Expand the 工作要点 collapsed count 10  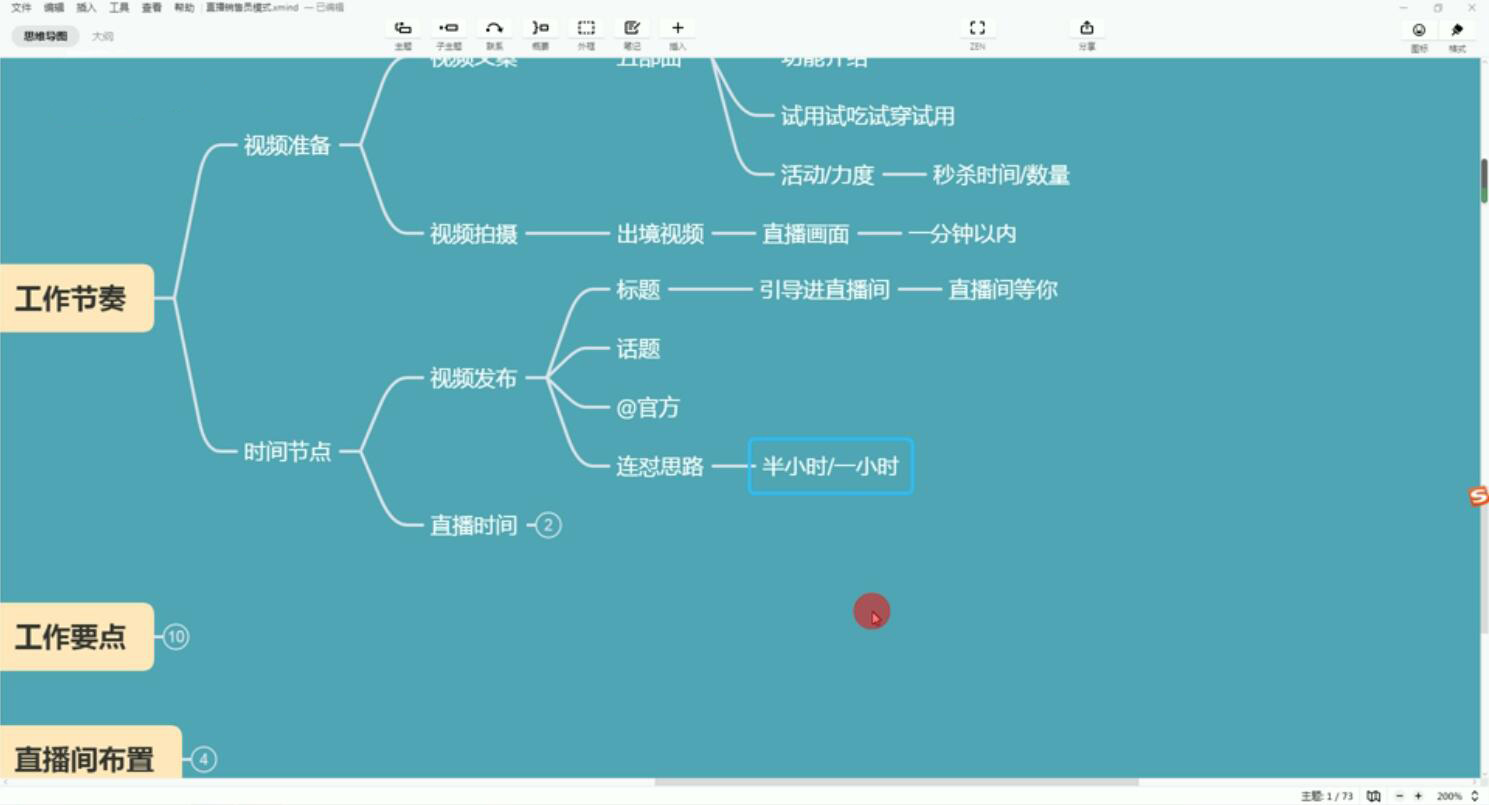[176, 637]
